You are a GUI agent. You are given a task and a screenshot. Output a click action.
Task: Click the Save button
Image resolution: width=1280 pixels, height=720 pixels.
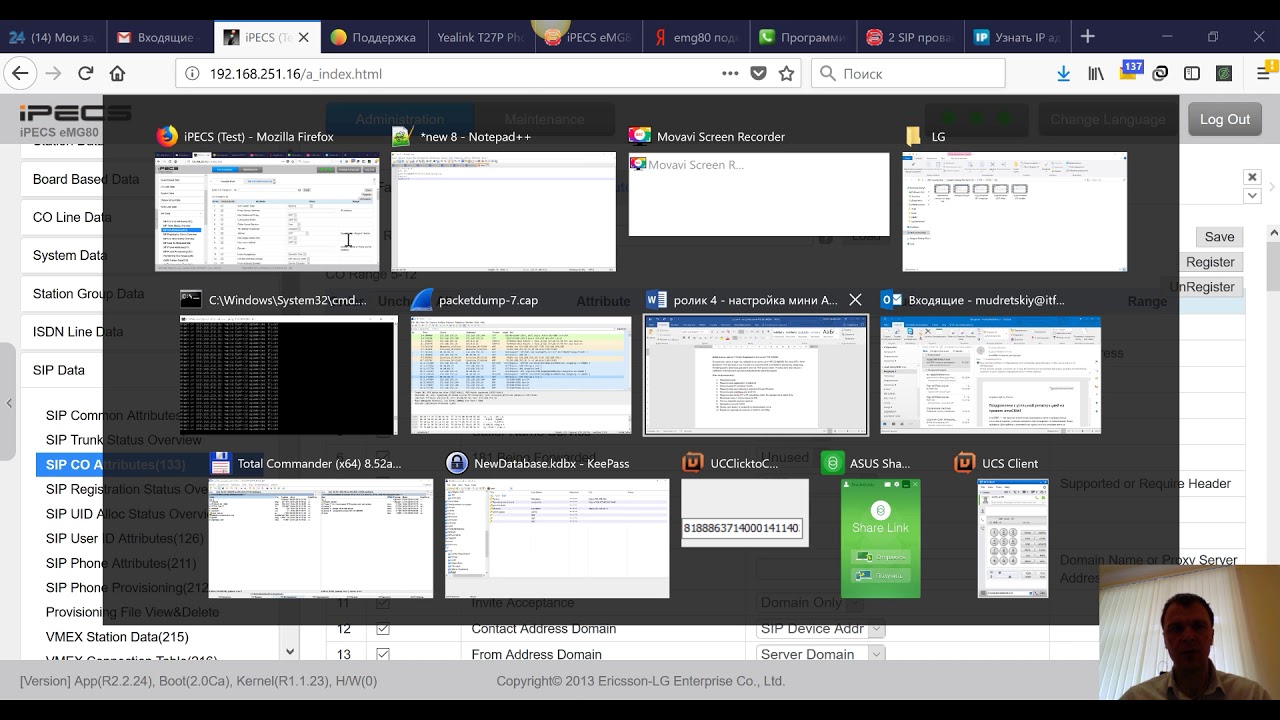pyautogui.click(x=1219, y=237)
